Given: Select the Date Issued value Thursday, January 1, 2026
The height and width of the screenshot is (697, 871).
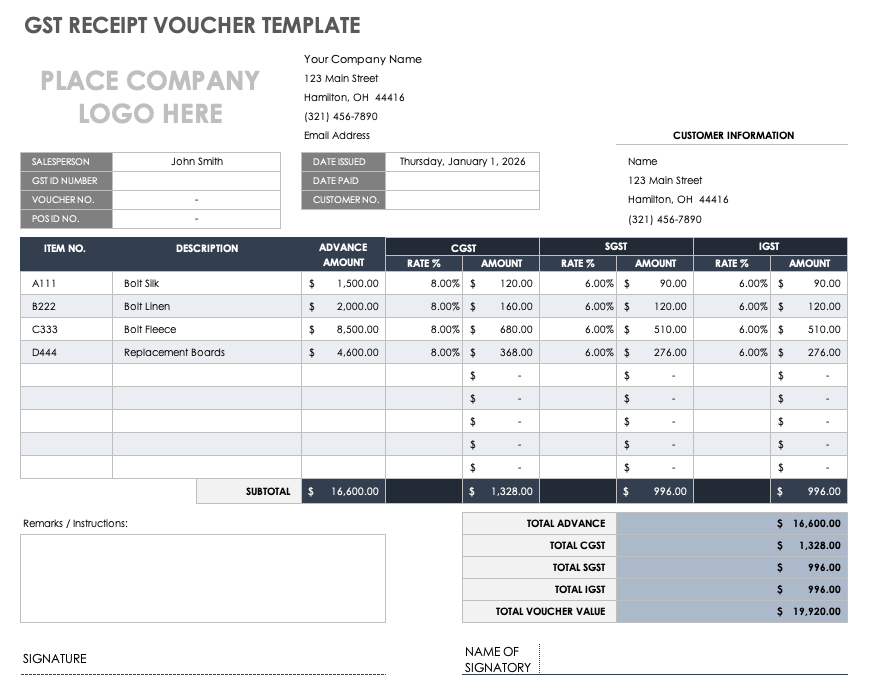Looking at the screenshot, I should 462,161.
